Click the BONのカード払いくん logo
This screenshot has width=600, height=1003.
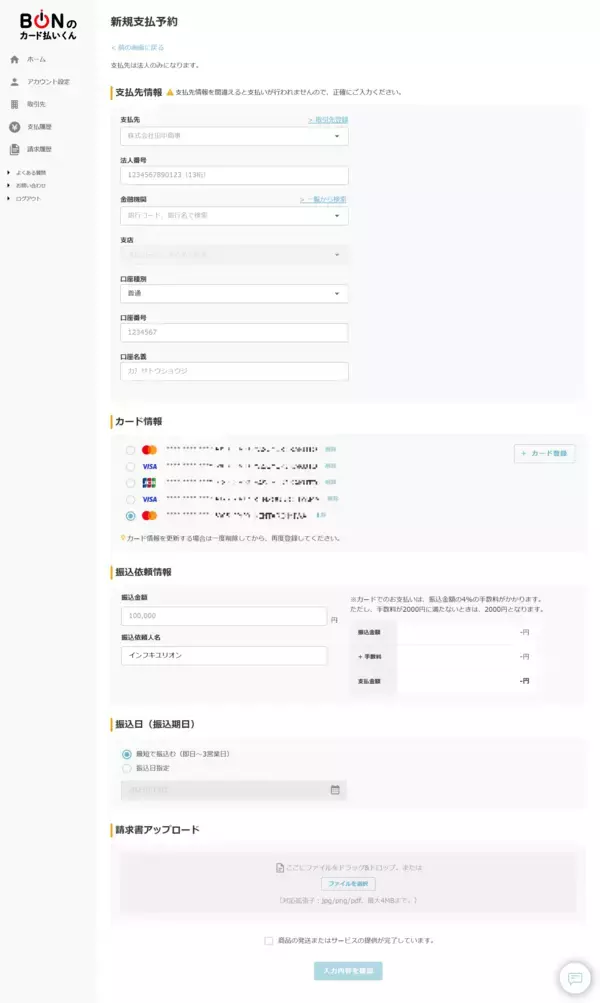(47, 26)
